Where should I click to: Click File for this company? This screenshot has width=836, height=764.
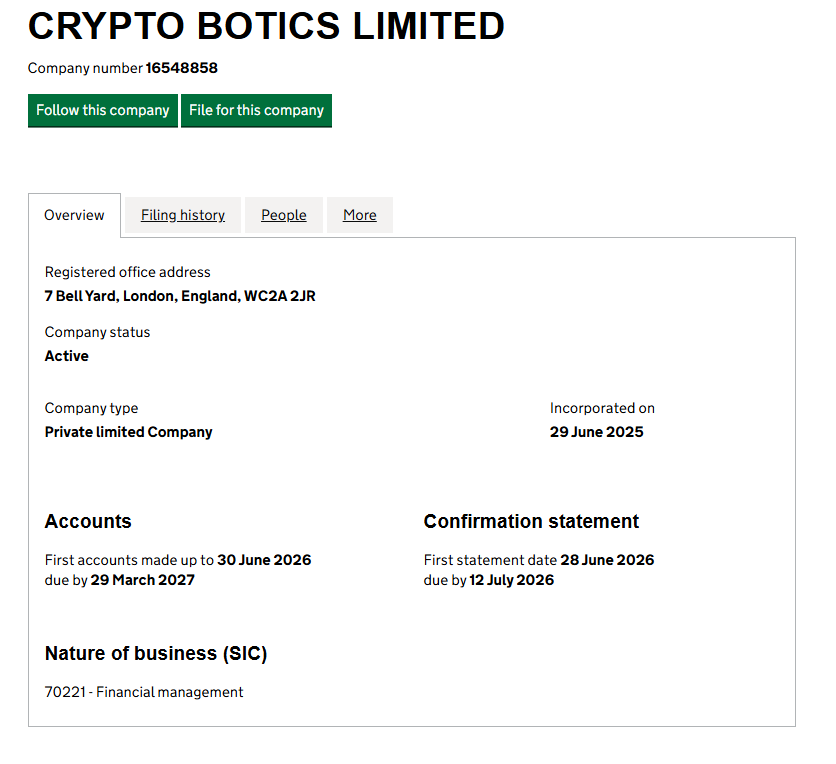pos(256,110)
